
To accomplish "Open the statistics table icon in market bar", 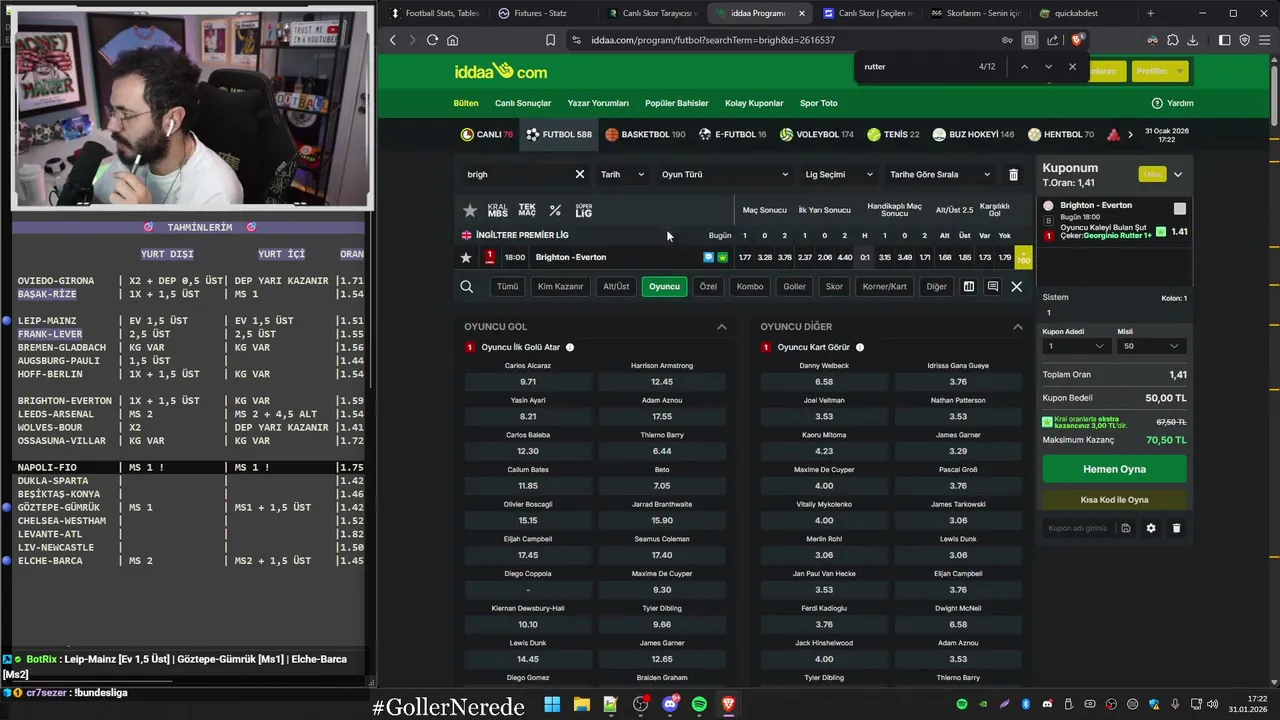I will [968, 287].
